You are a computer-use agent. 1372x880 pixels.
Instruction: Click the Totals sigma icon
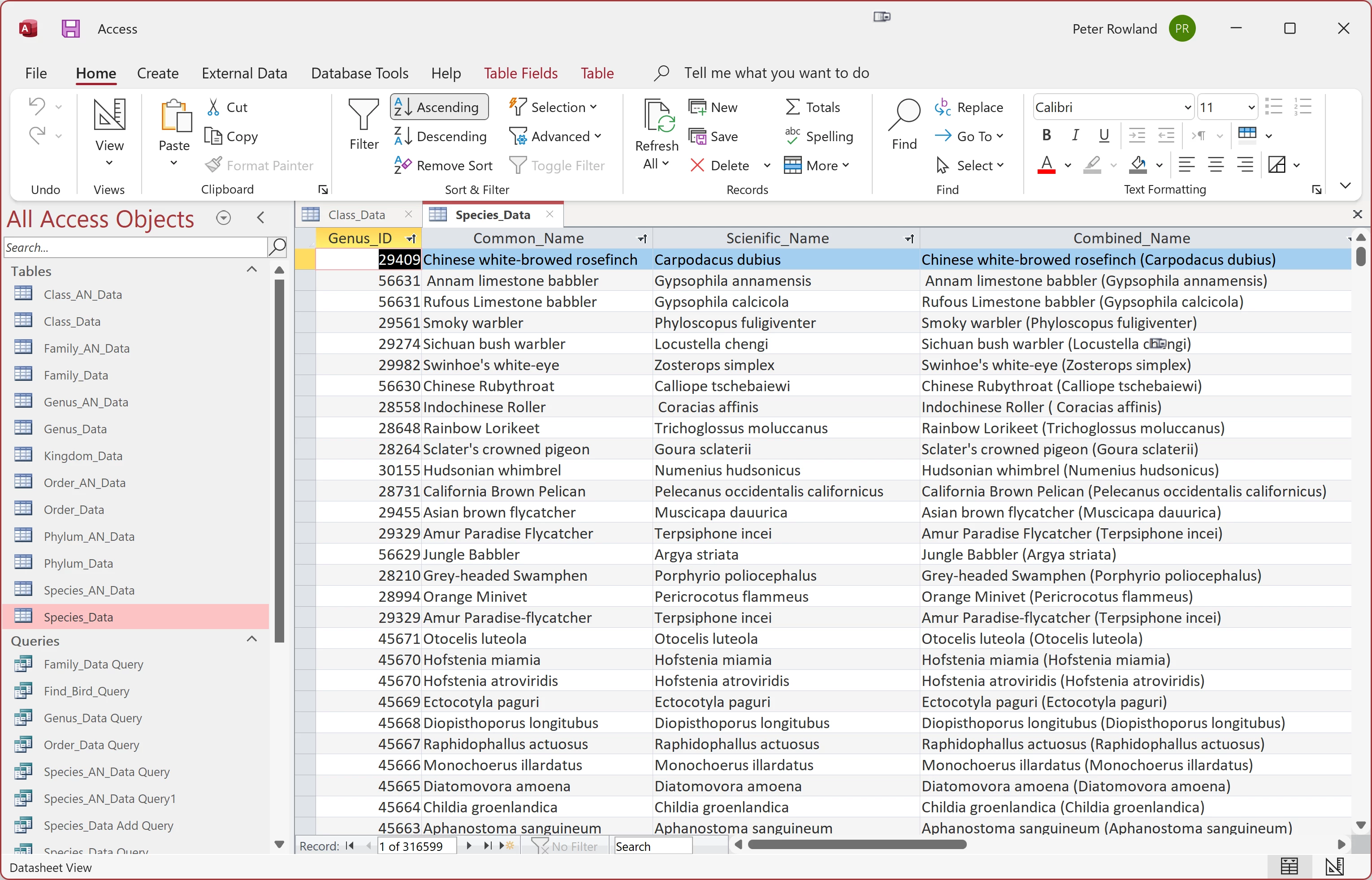click(x=792, y=108)
